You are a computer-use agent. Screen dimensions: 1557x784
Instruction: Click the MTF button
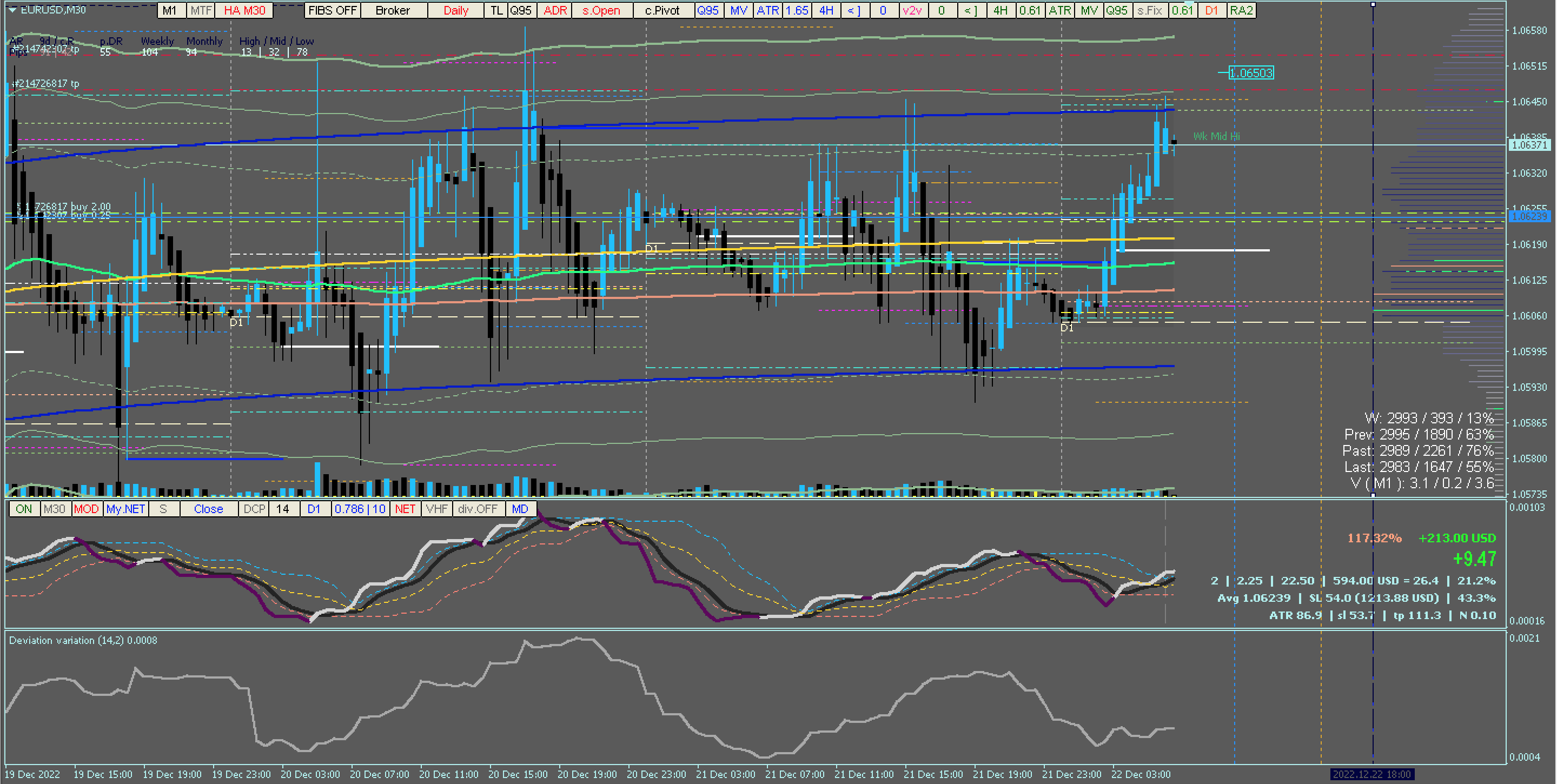point(201,10)
